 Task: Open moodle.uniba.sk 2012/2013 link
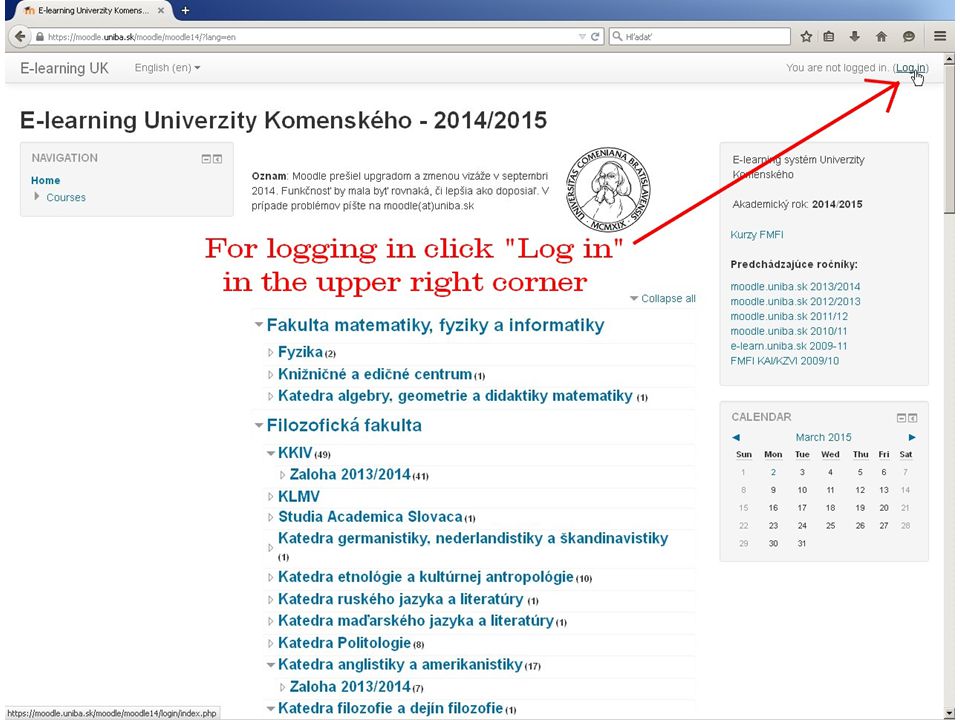795,301
